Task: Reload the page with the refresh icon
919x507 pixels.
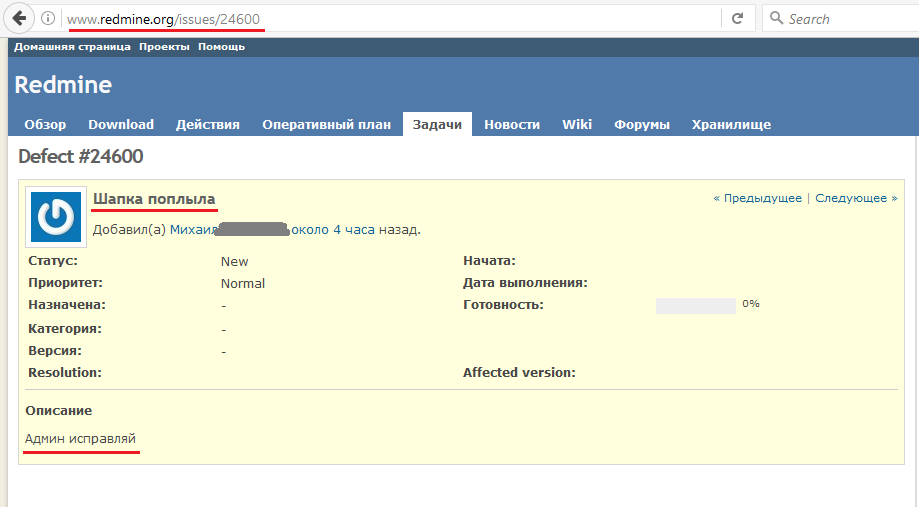Action: coord(738,19)
